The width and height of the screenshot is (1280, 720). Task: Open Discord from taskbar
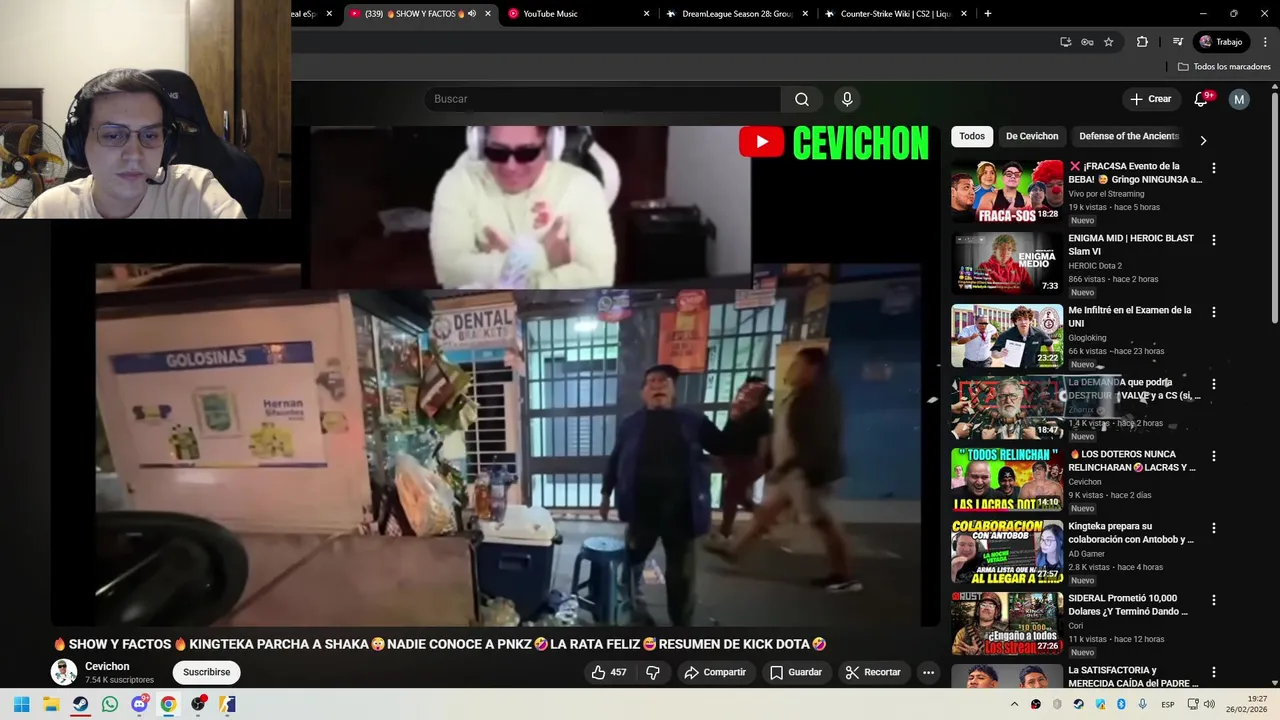point(139,704)
